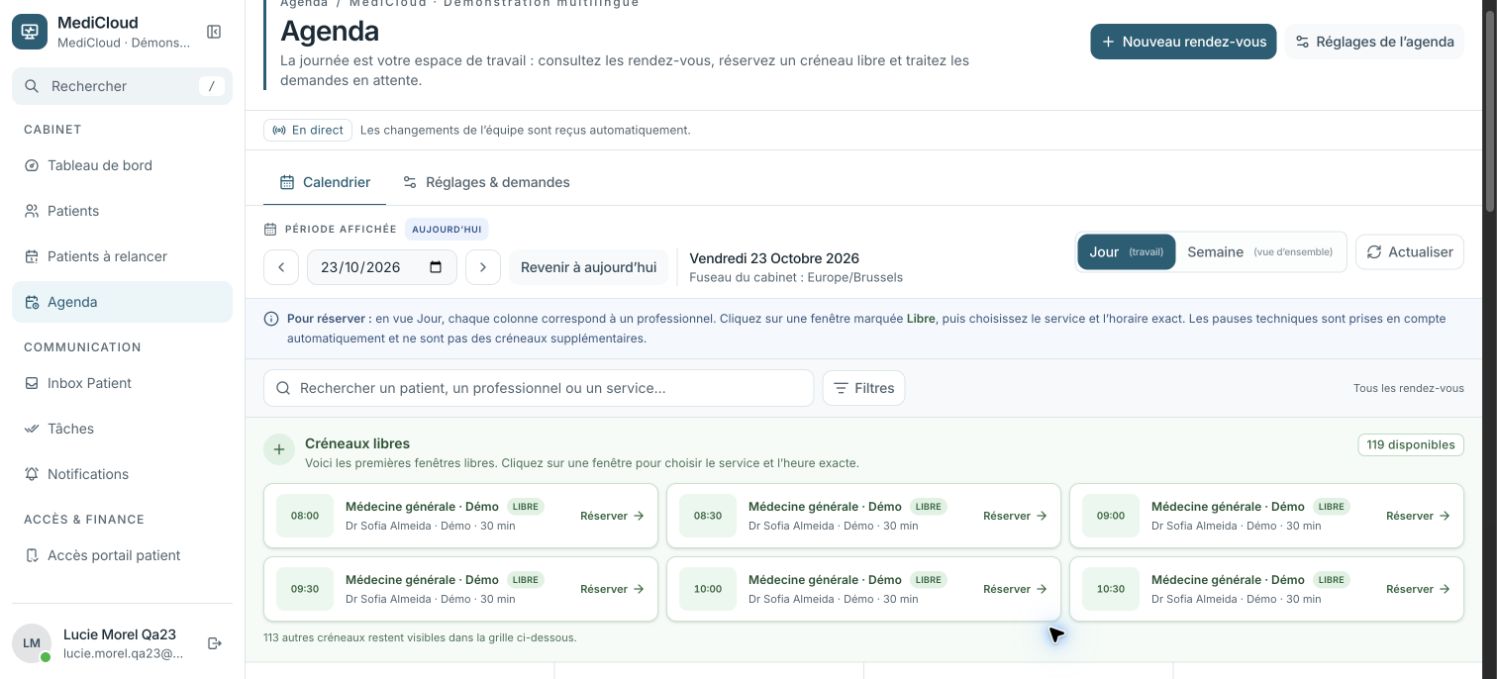
Task: Open the date picker calendar icon
Action: tap(435, 267)
